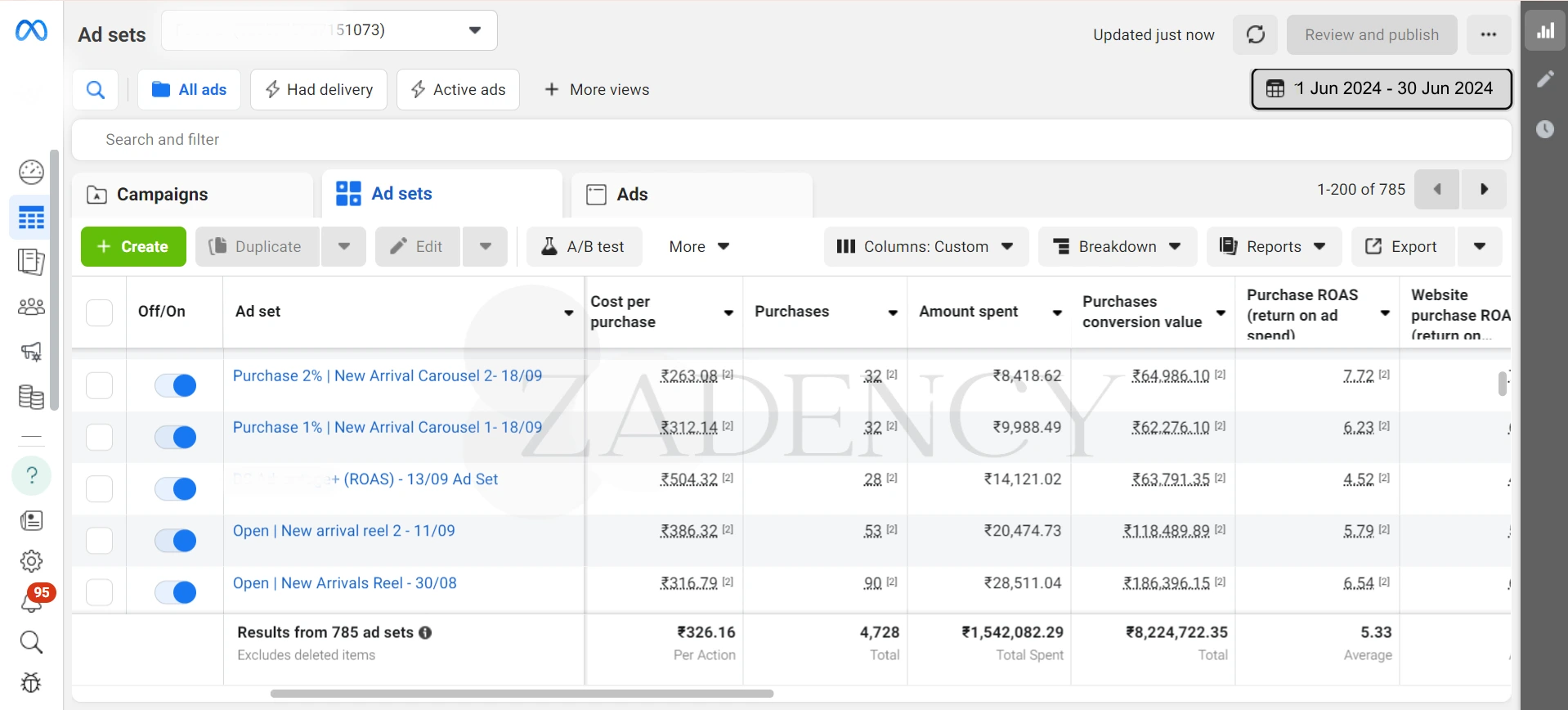Check the Purchase 1% New Arrival Carousel row
The height and width of the screenshot is (710, 1568).
click(x=99, y=437)
